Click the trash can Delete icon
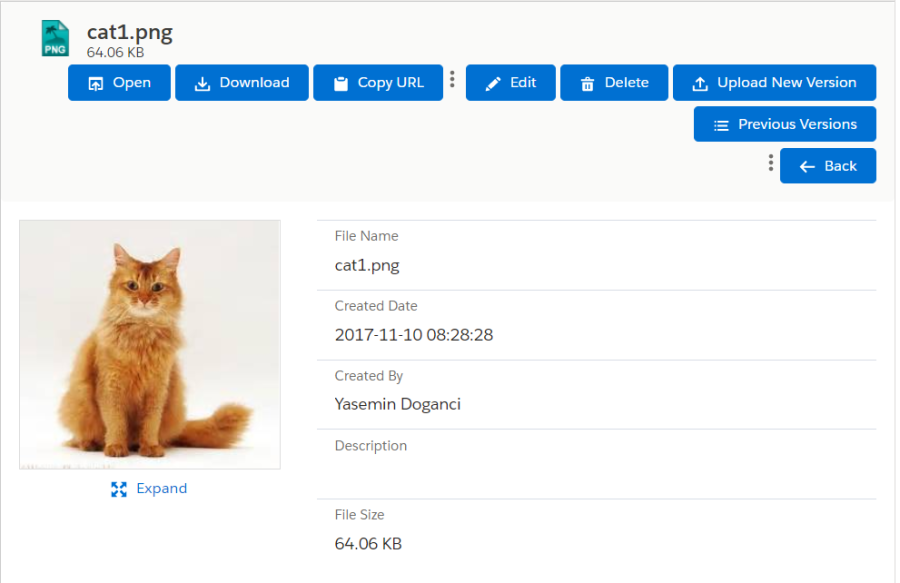 coord(587,84)
